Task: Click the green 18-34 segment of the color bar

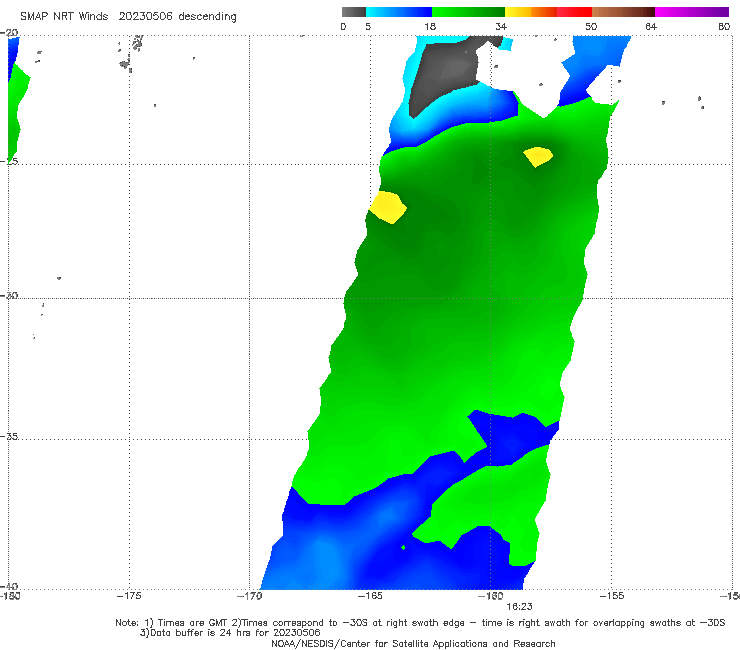Action: [x=468, y=12]
